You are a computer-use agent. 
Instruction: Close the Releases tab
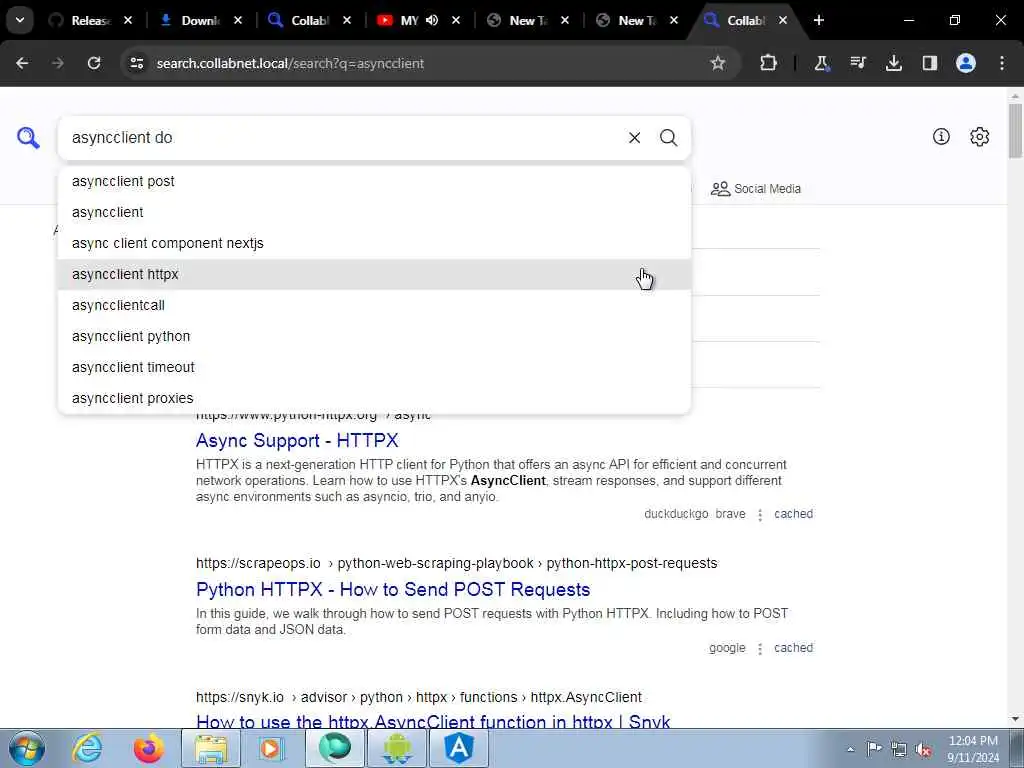[x=128, y=20]
